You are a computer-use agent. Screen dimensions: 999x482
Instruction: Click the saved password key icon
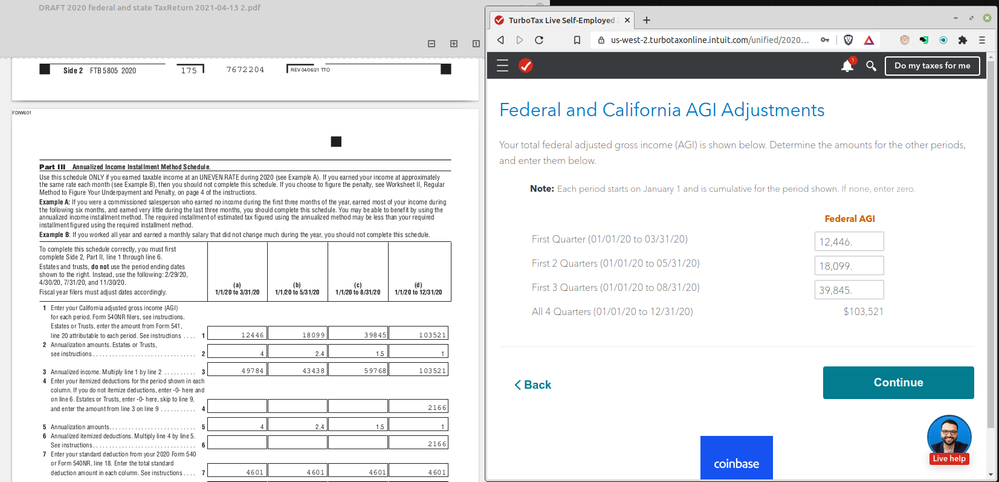click(824, 40)
